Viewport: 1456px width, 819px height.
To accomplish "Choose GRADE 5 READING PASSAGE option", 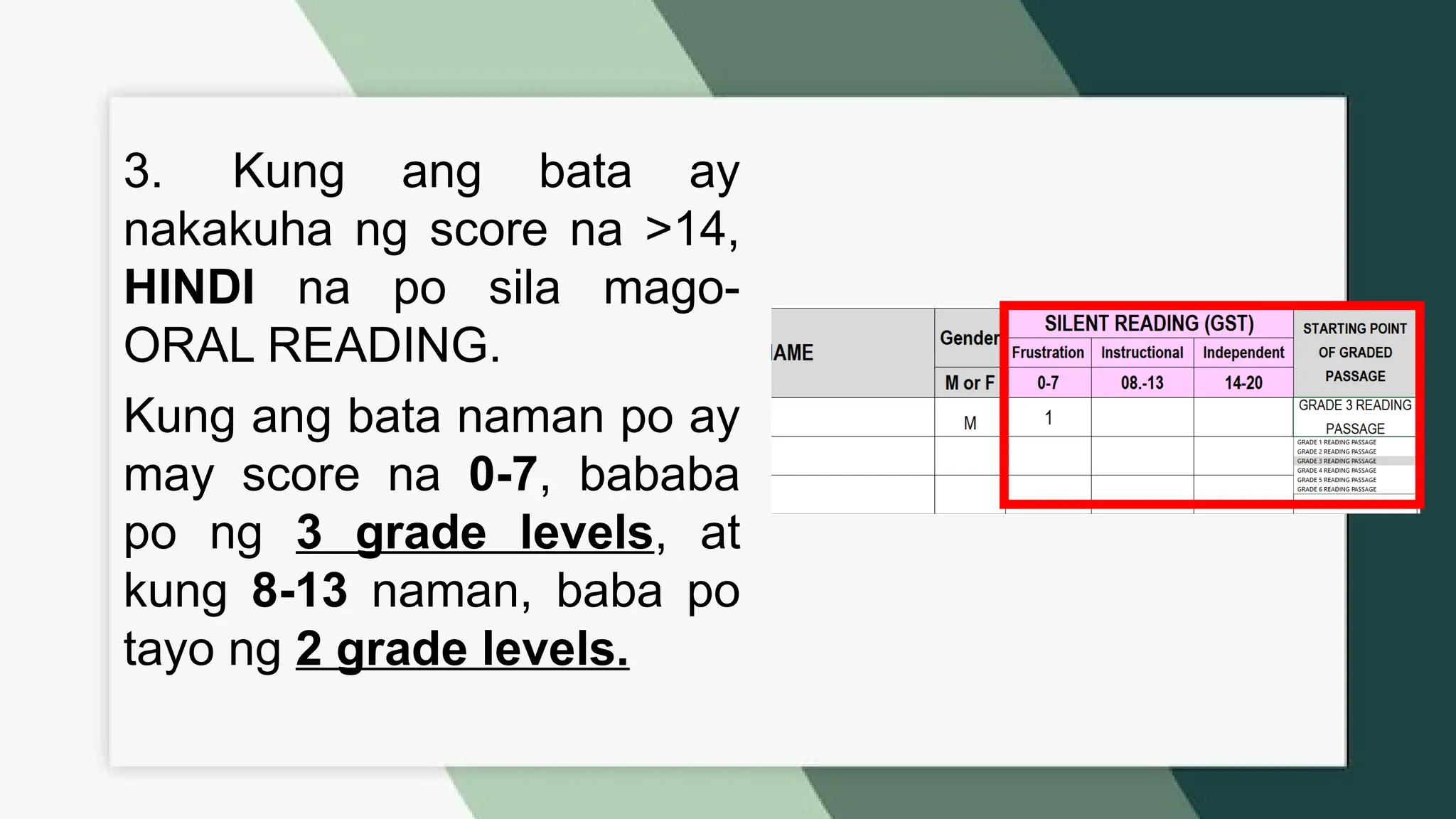I will point(1337,480).
